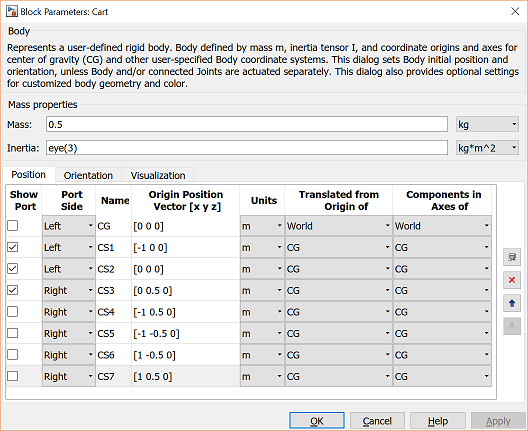Uncheck Show Port for CS1
Image resolution: width=528 pixels, height=431 pixels.
point(13,247)
